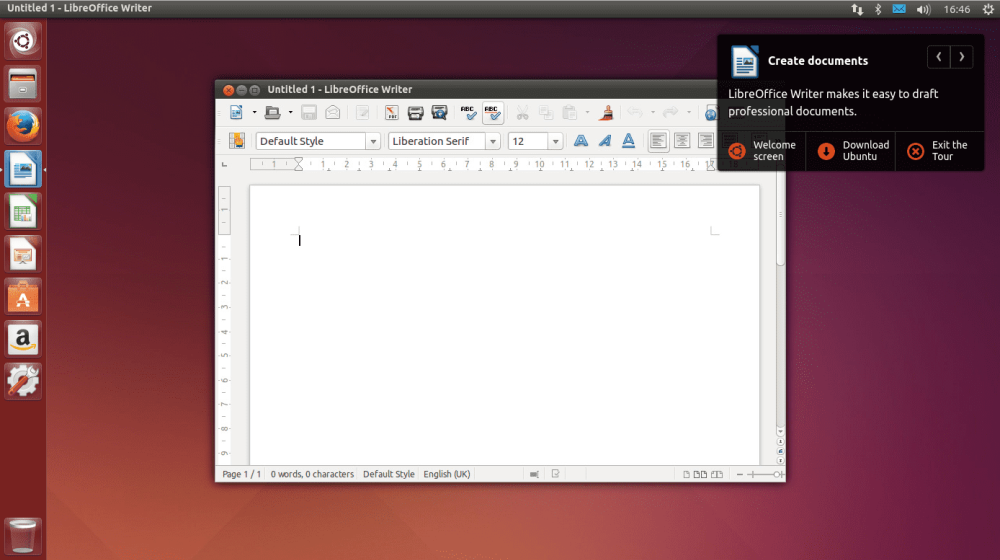Click the Open file folder icon
This screenshot has width=1000, height=560.
(x=272, y=113)
